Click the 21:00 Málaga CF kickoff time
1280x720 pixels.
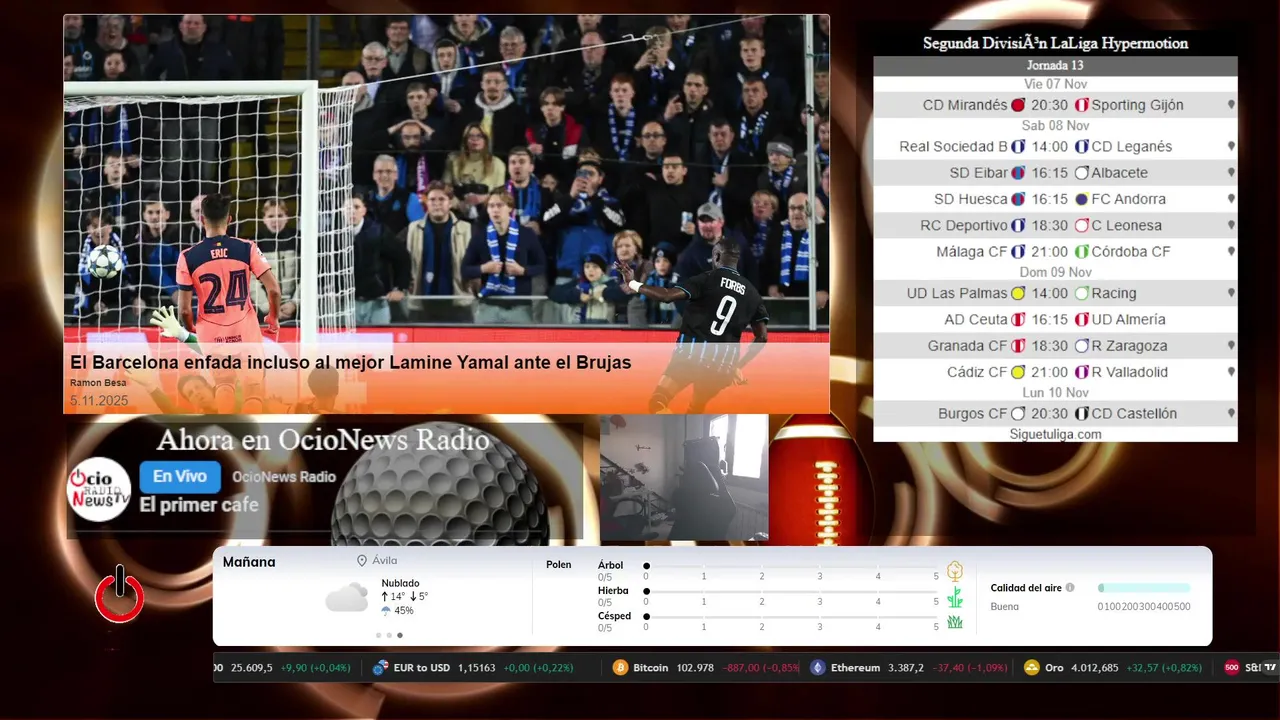click(x=1050, y=252)
